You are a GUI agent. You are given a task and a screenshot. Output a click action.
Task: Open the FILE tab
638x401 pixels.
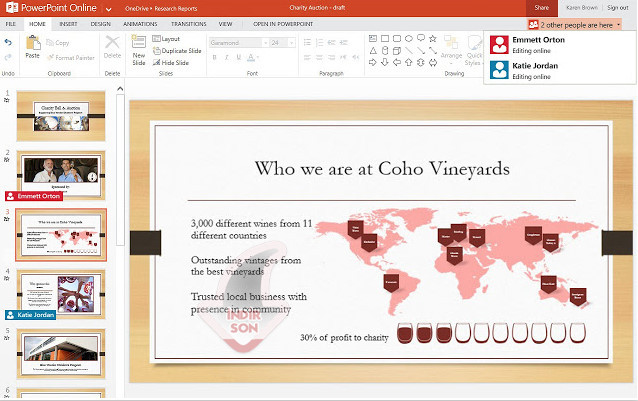(x=11, y=24)
